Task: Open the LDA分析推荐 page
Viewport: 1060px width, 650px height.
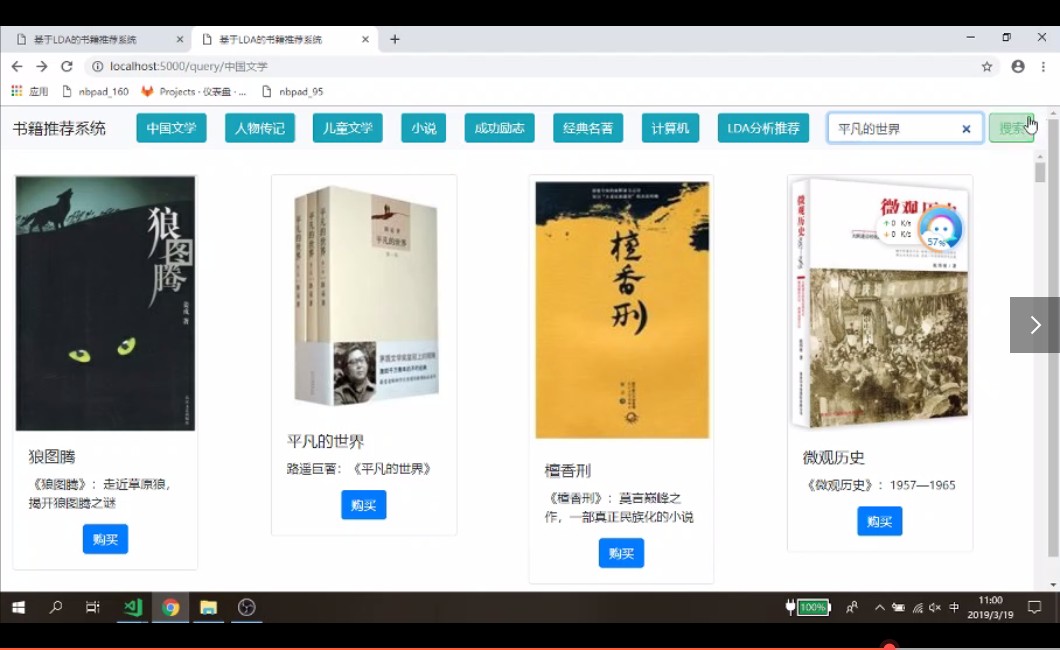Action: pyautogui.click(x=763, y=128)
